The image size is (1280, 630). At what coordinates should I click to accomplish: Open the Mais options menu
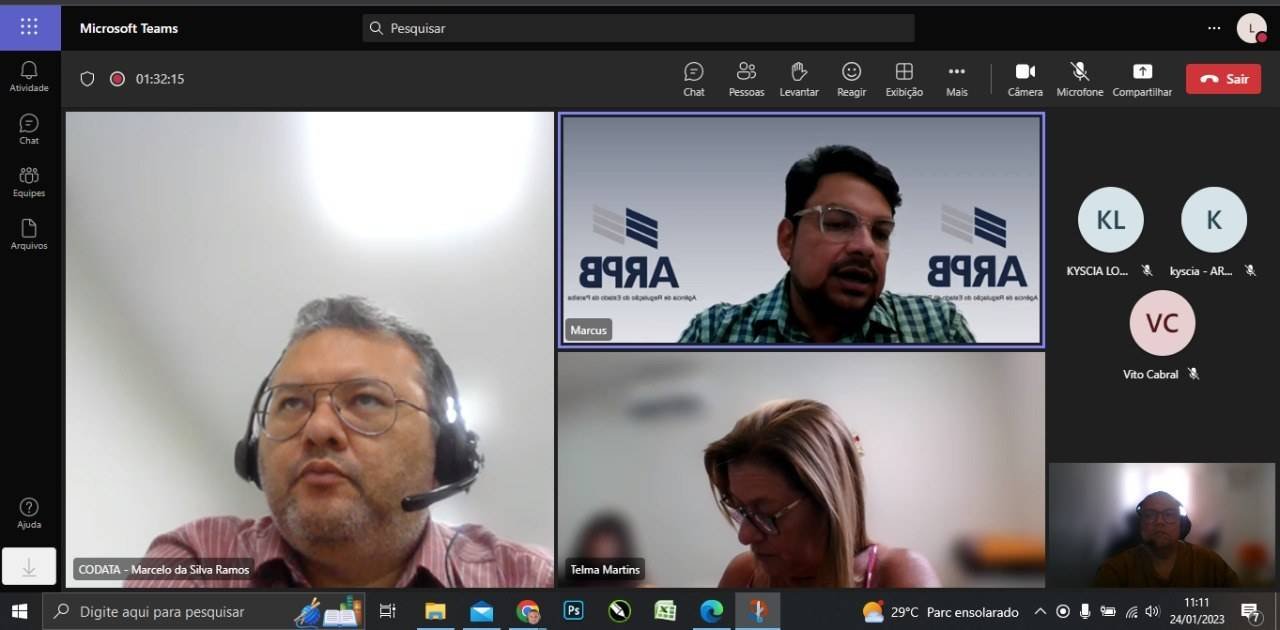point(956,78)
